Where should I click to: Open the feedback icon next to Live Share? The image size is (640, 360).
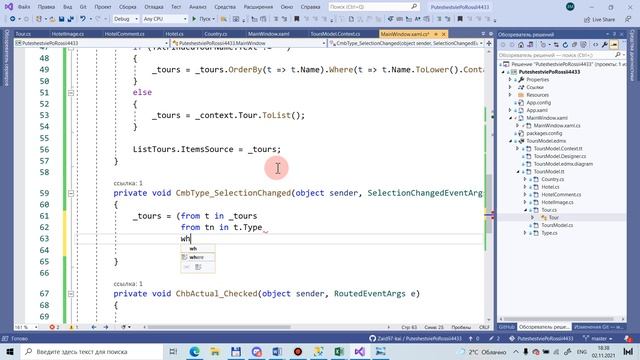click(x=628, y=19)
